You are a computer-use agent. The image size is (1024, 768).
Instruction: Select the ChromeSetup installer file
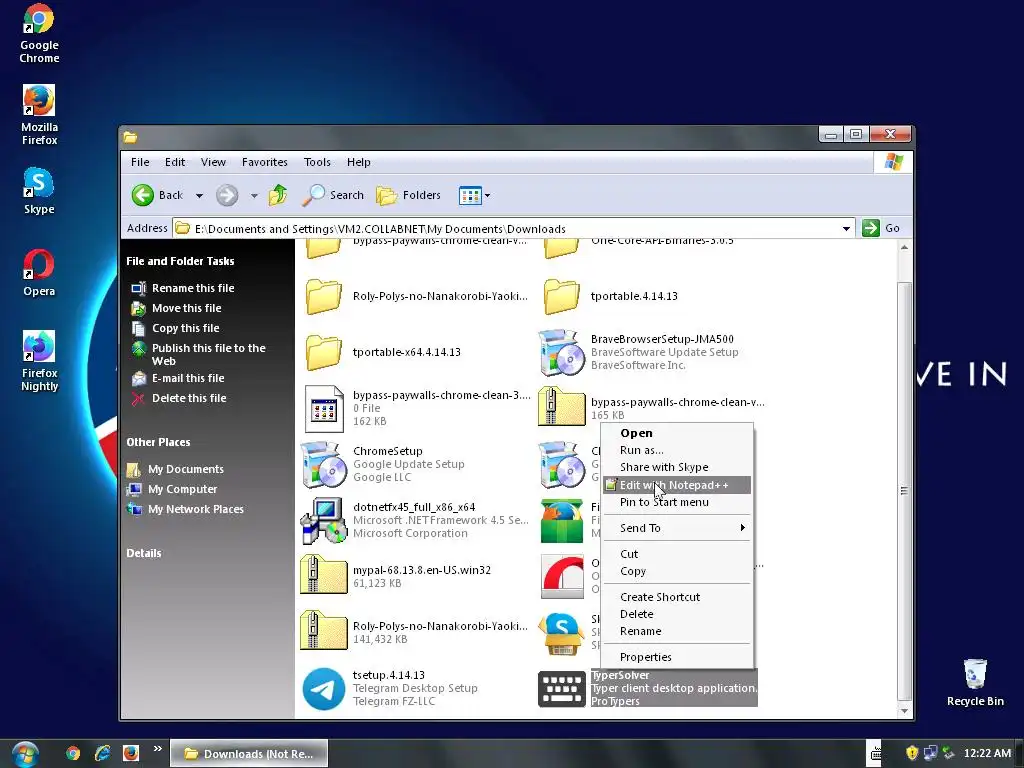pyautogui.click(x=383, y=464)
